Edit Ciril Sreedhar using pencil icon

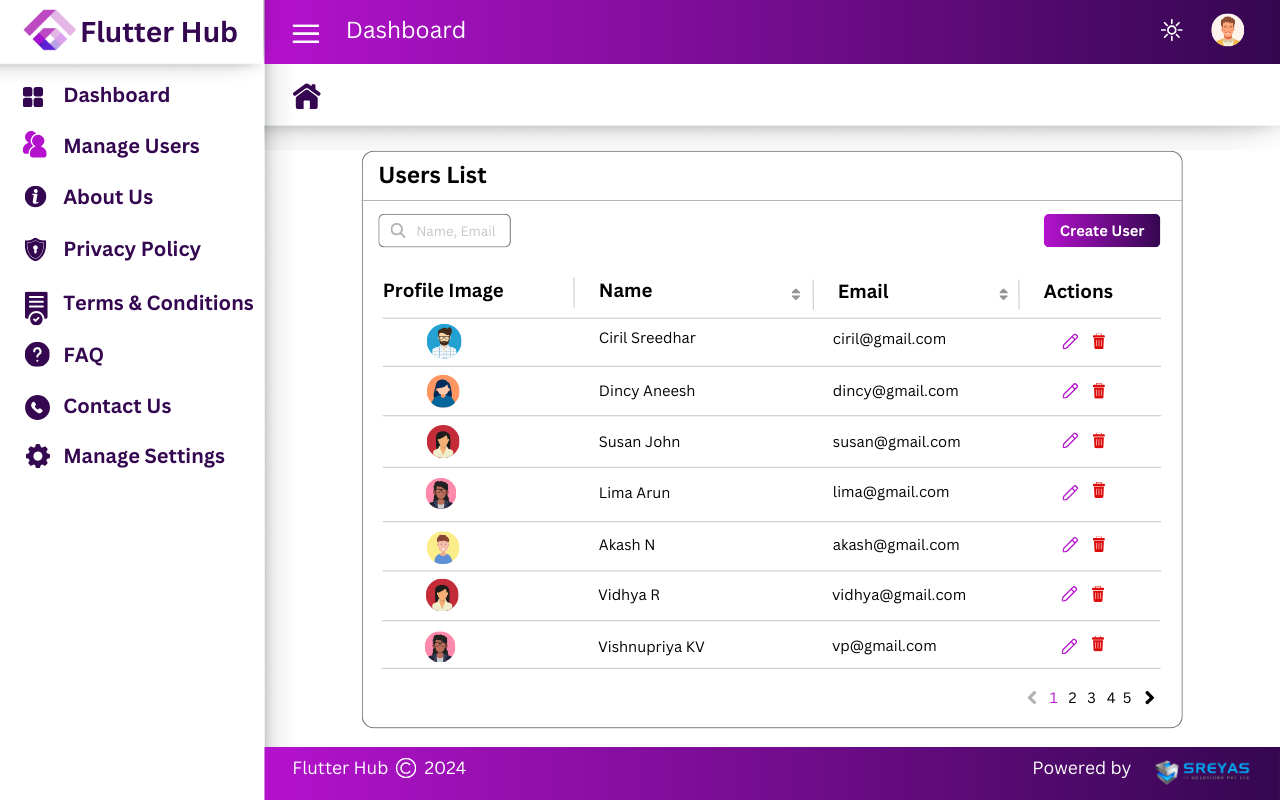(x=1070, y=342)
